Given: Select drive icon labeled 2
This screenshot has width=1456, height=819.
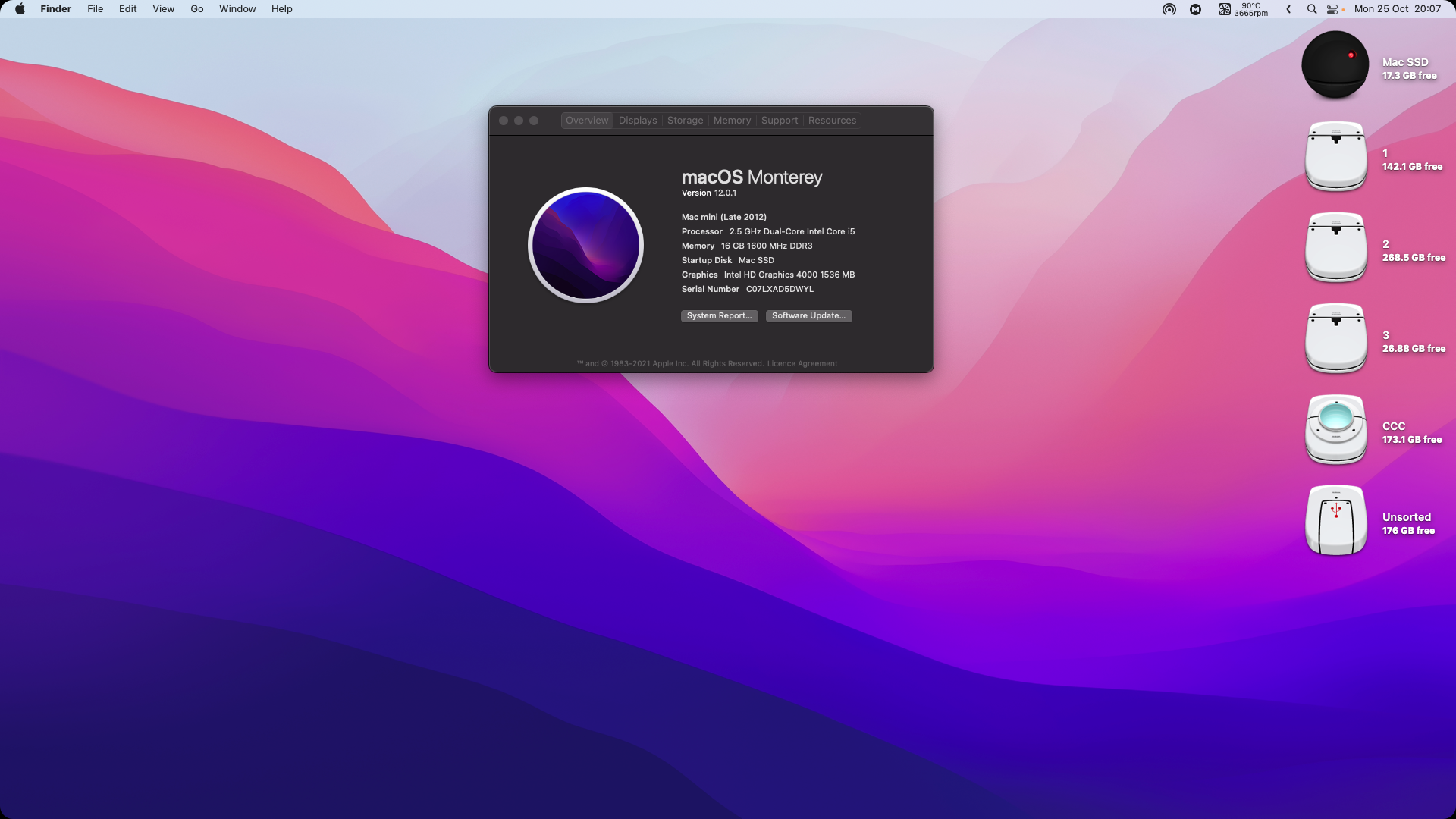Looking at the screenshot, I should coord(1335,247).
